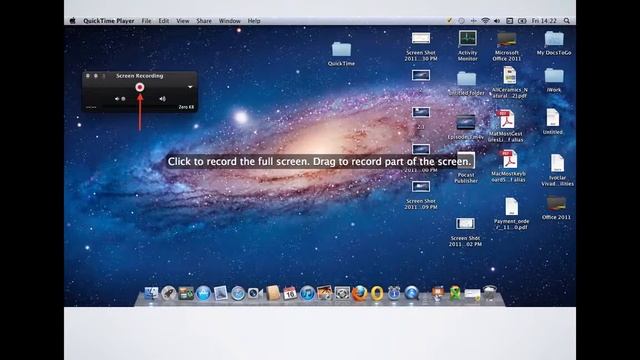Open the Apple menu
640x360 pixels.
point(73,21)
